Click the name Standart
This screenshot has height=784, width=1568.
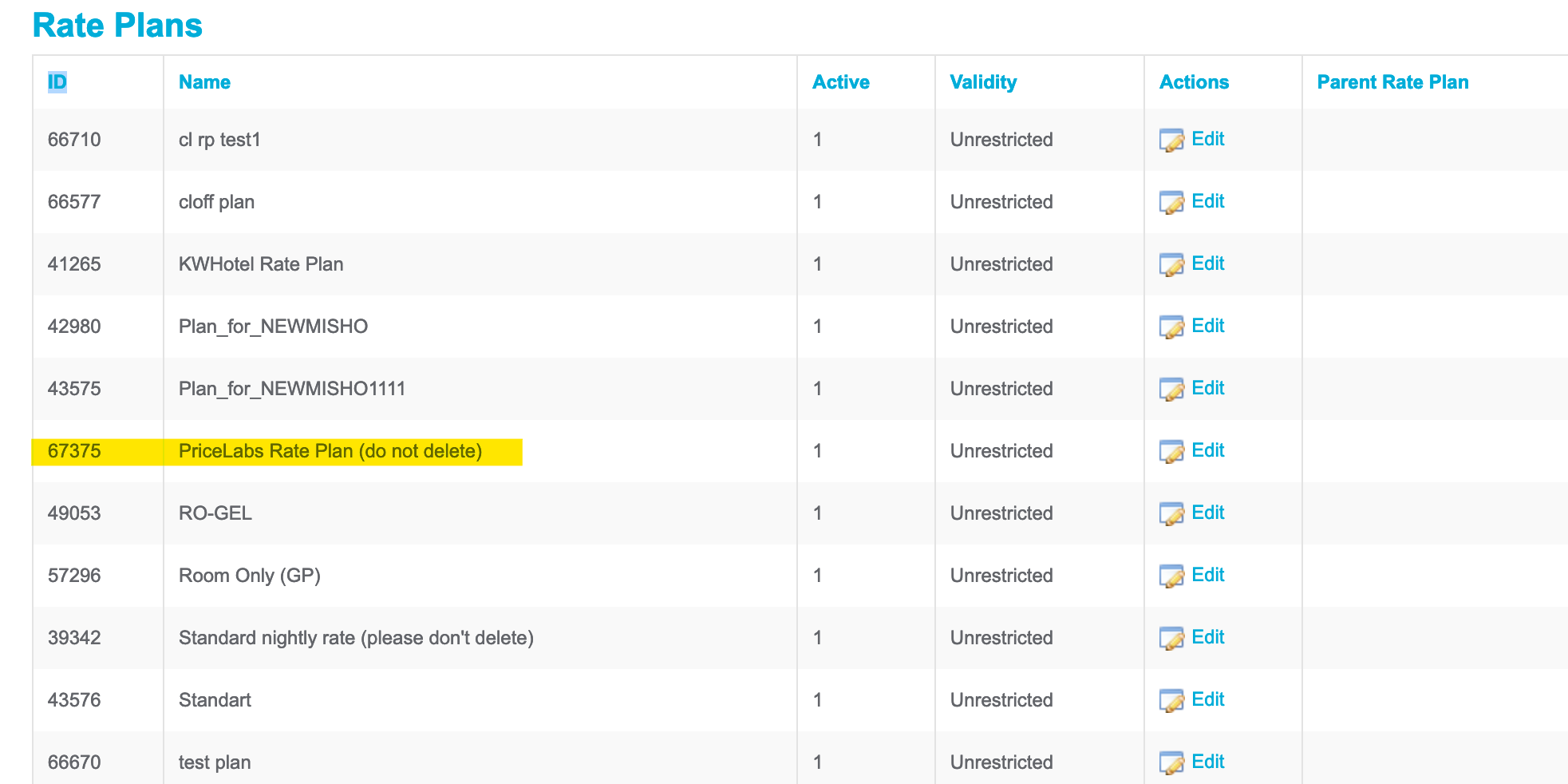click(215, 700)
